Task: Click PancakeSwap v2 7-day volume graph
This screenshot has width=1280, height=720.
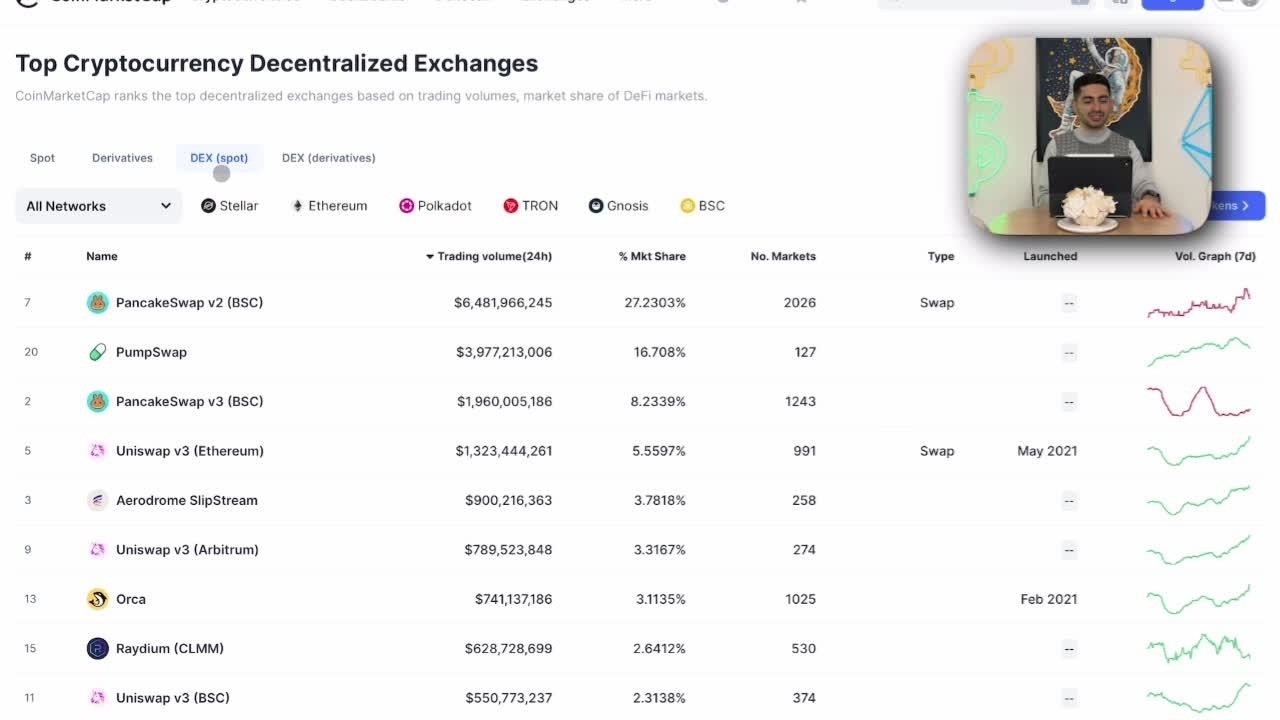Action: [x=1199, y=303]
